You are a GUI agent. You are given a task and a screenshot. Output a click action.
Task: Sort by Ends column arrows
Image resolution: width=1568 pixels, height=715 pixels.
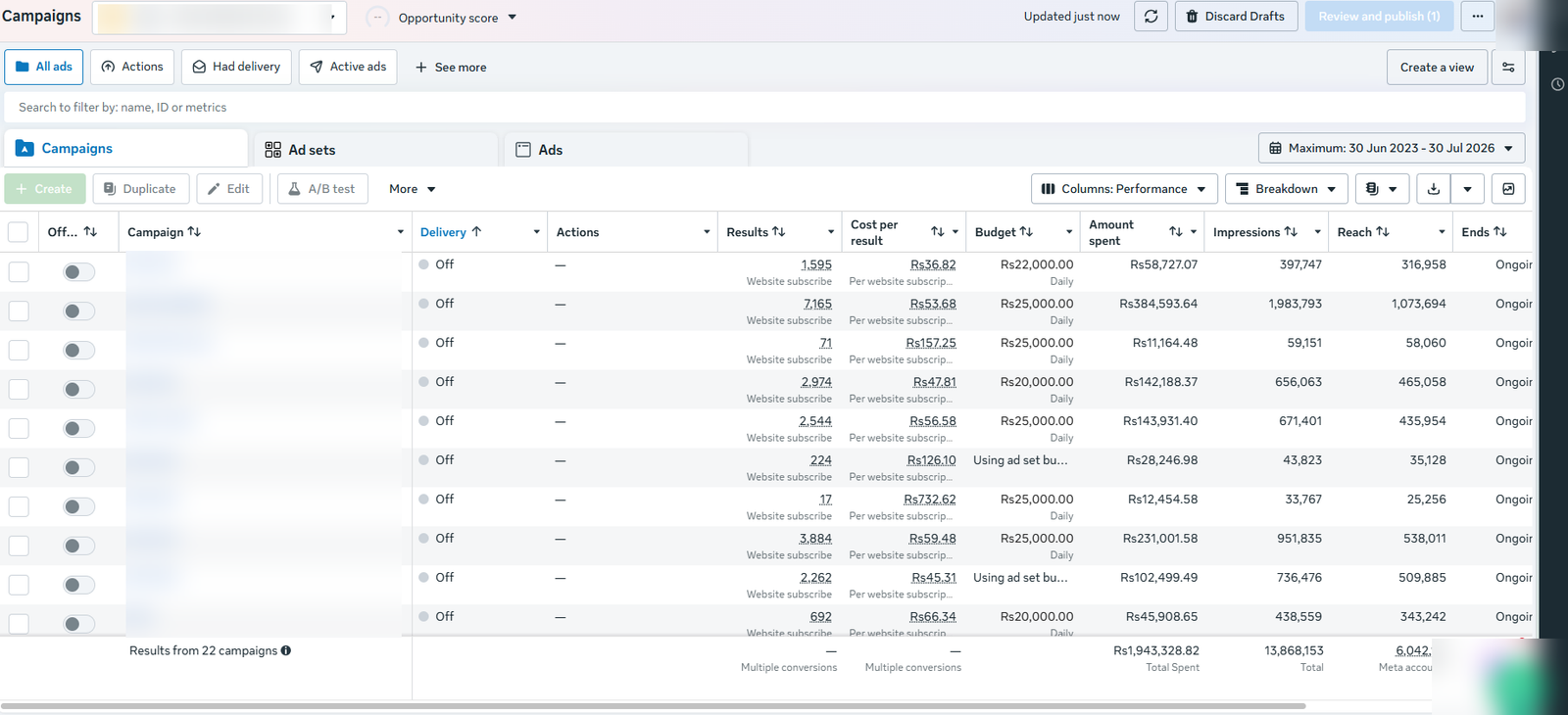click(1500, 232)
